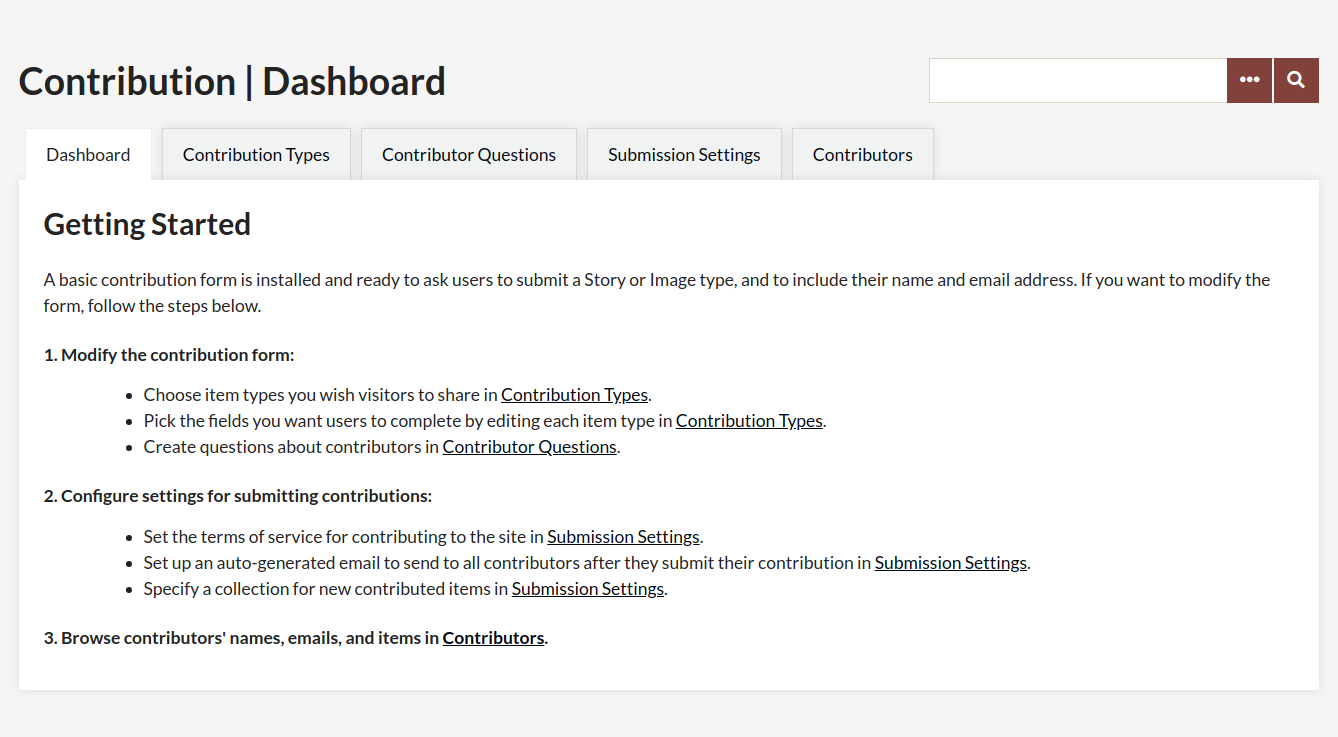1338x737 pixels.
Task: Select the Contributors tab
Action: [x=863, y=154]
